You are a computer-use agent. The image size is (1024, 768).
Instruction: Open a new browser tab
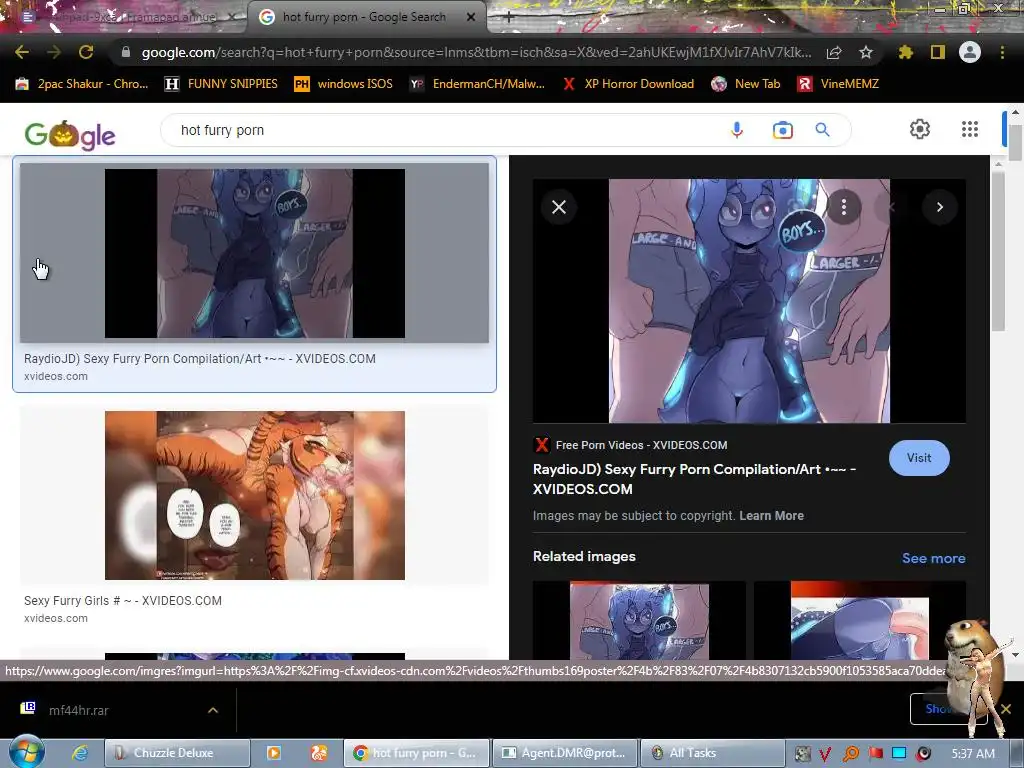click(x=508, y=17)
